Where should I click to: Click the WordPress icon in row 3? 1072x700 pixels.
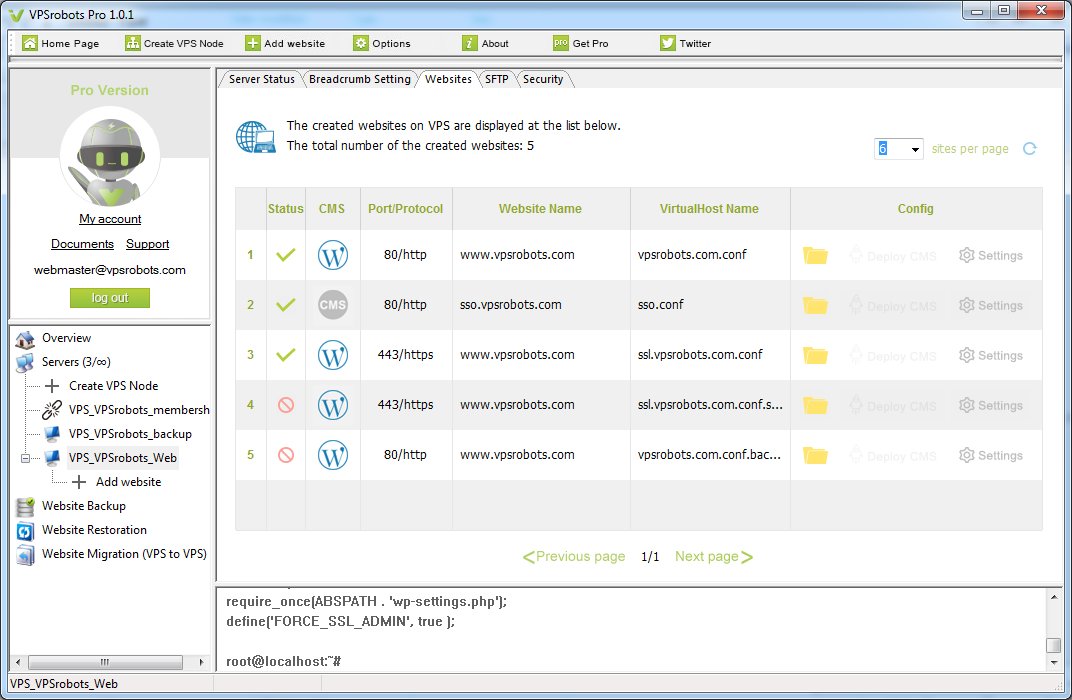click(x=333, y=355)
